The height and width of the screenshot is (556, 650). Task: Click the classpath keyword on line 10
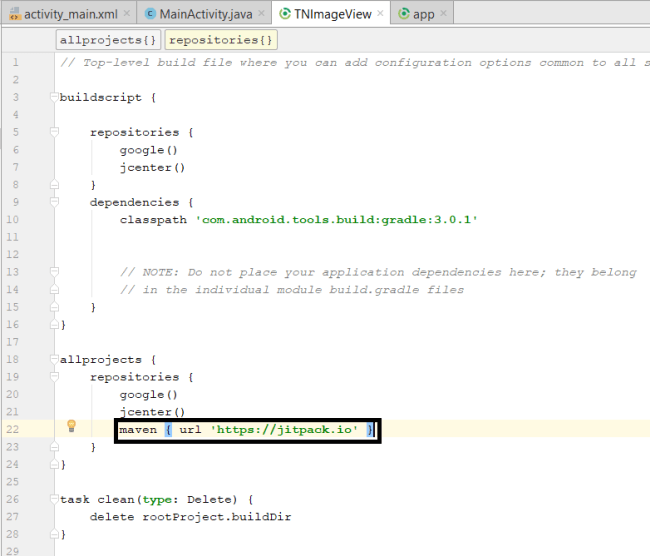click(x=153, y=220)
